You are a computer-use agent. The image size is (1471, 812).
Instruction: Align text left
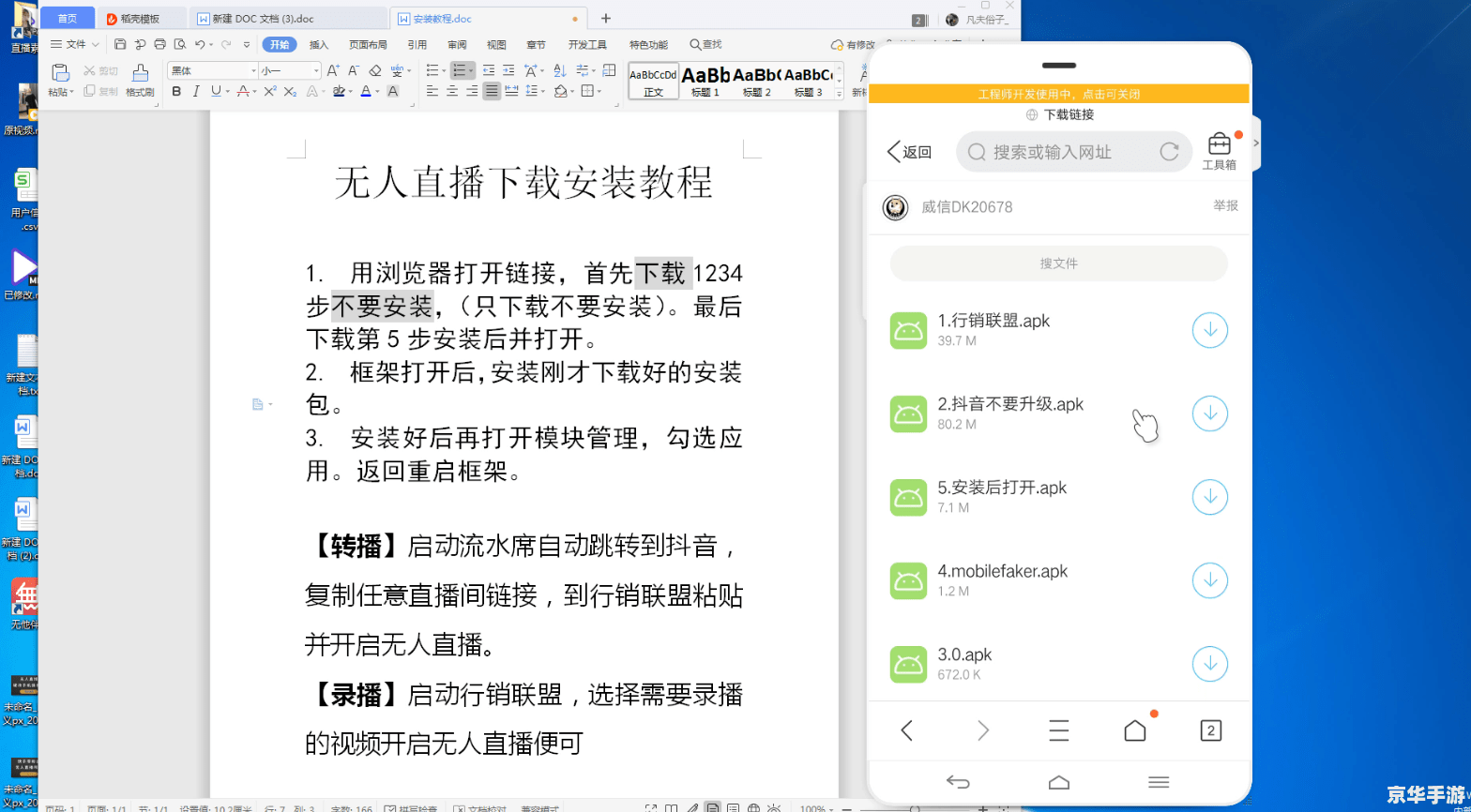[x=432, y=91]
